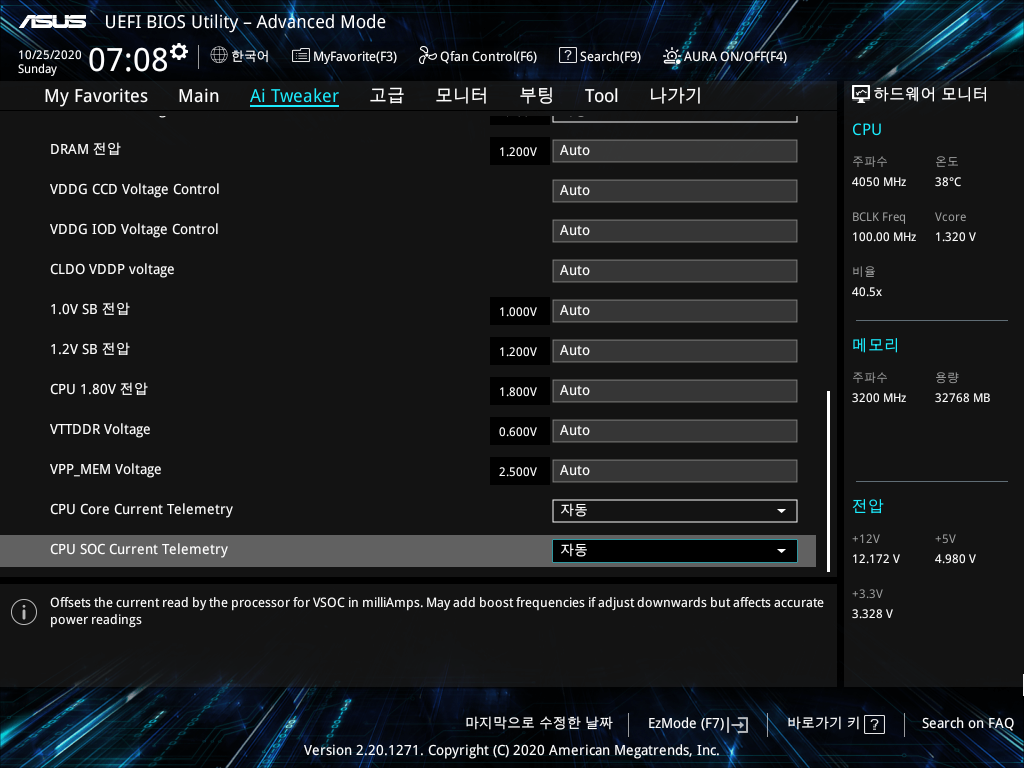Open the Tool tab
Screen dimensions: 1024x768
coord(601,96)
